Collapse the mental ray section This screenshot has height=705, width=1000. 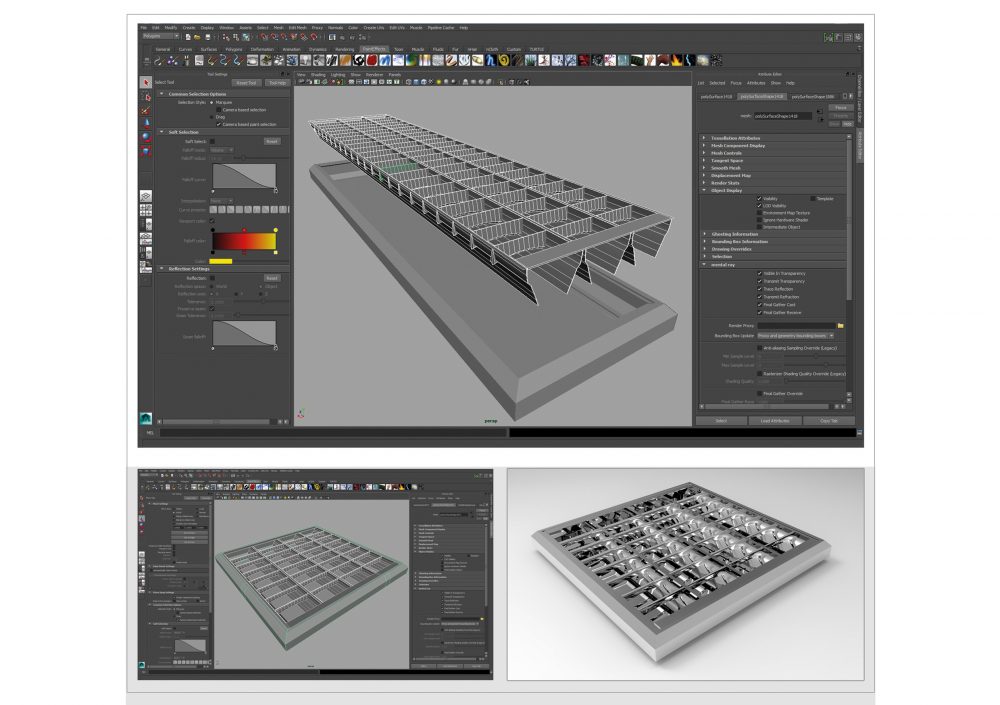coord(722,265)
